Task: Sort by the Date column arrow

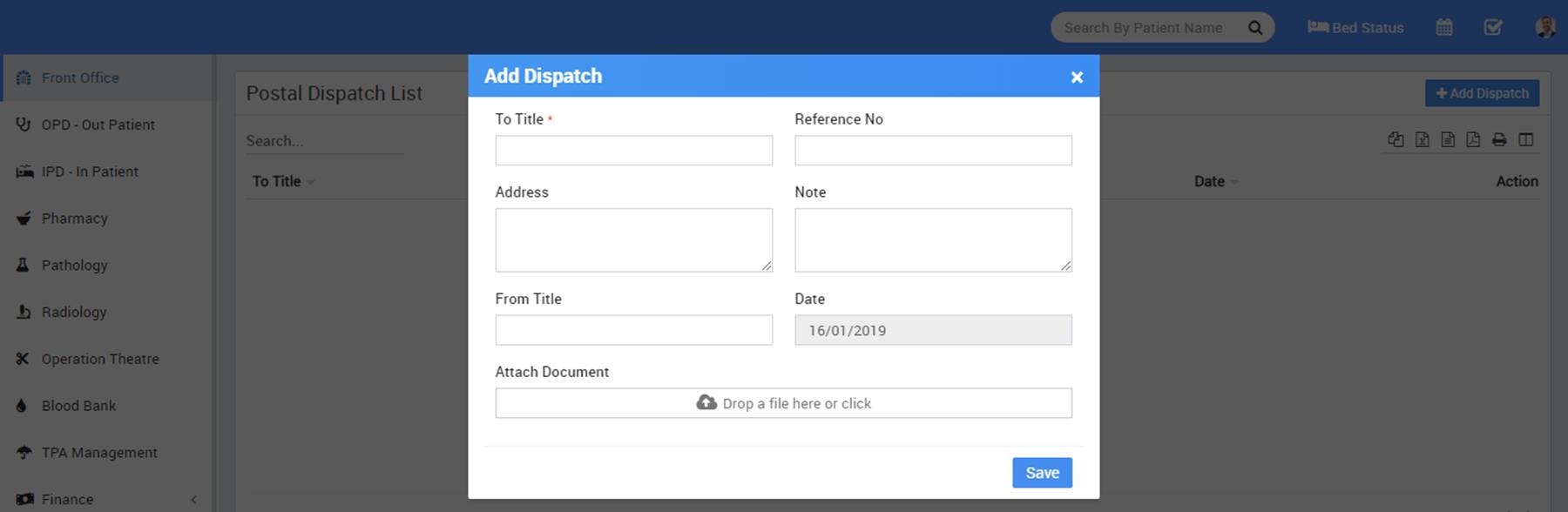Action: [x=1234, y=182]
